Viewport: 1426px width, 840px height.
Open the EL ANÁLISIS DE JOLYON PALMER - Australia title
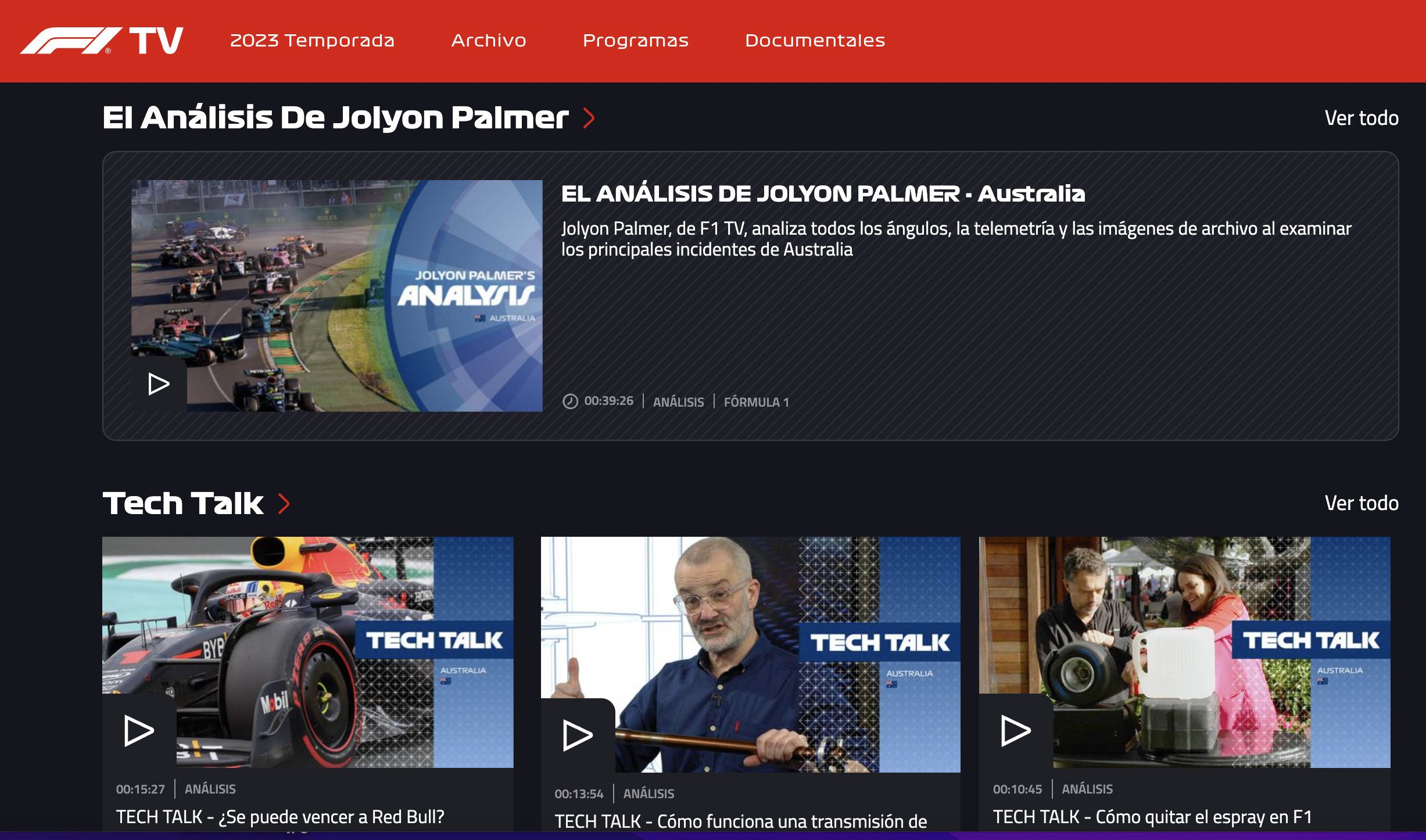click(x=823, y=194)
